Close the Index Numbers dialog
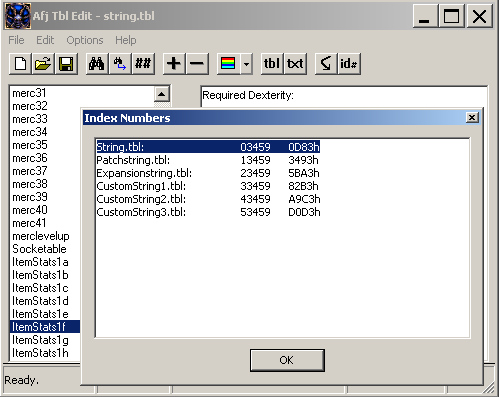Screen dimensions: 499x397 click(472, 118)
